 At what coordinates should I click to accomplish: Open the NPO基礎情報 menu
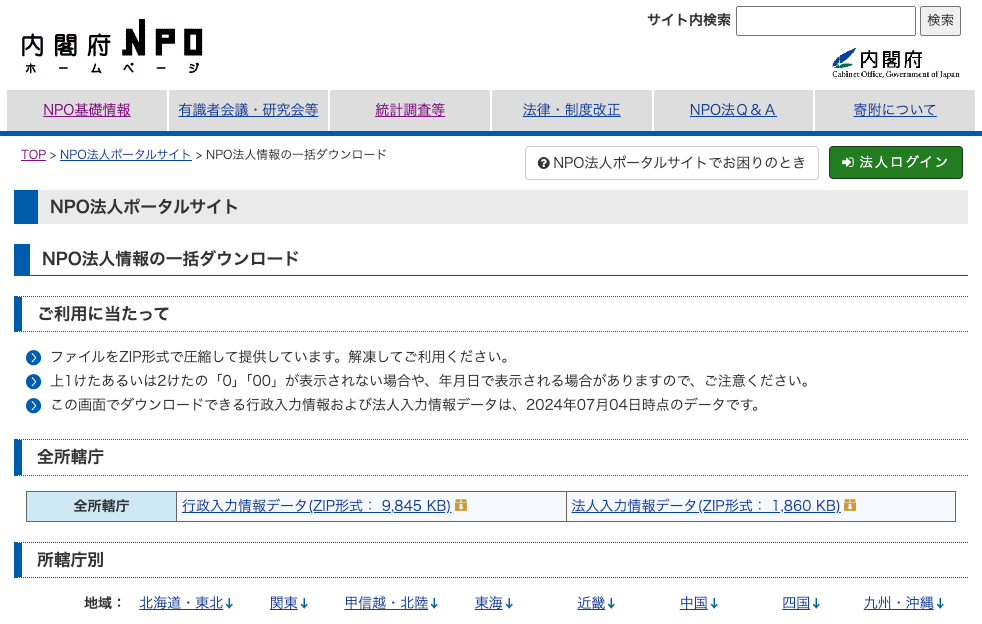point(86,110)
